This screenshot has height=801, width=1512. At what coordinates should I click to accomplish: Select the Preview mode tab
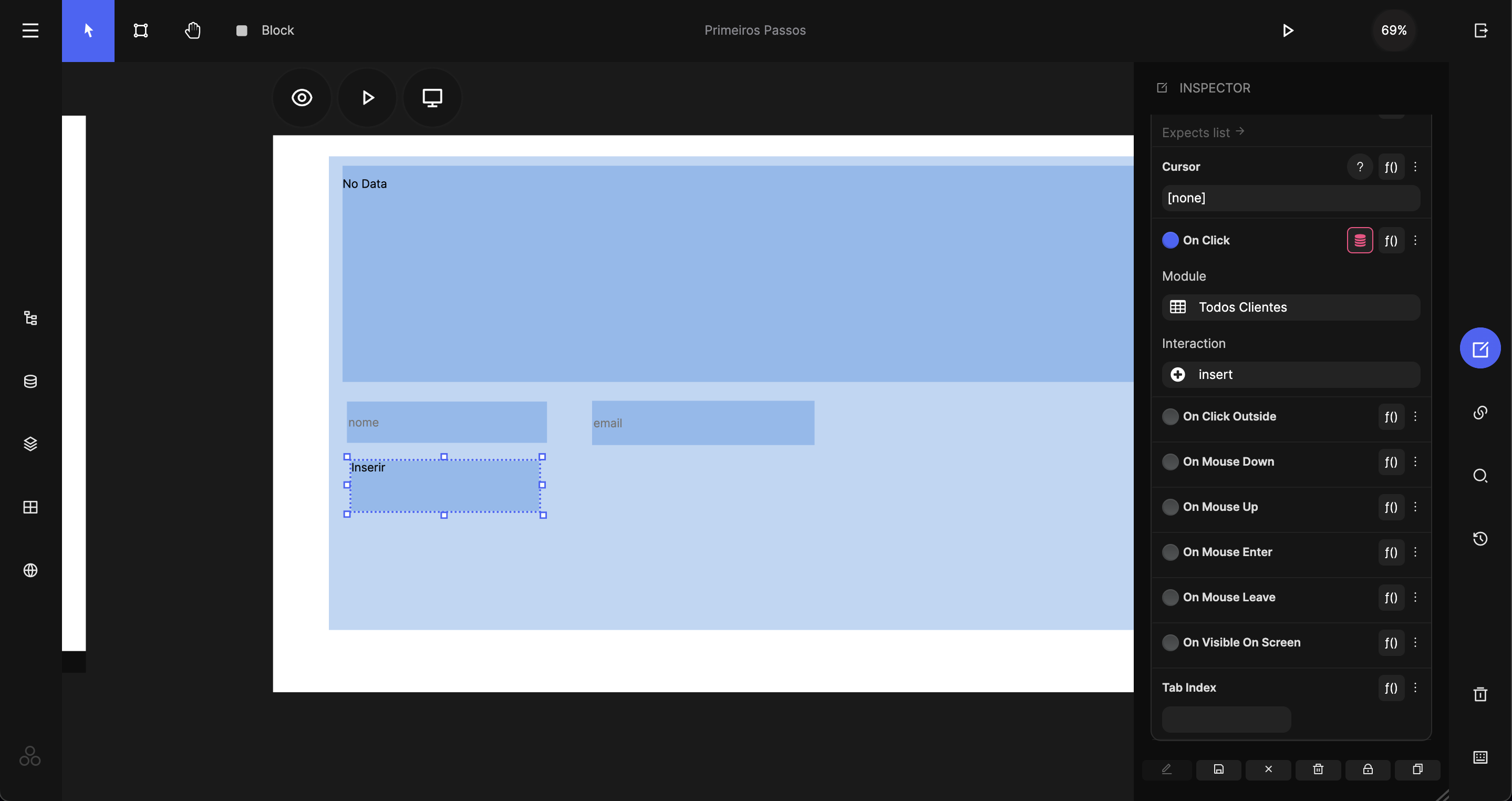[x=302, y=97]
